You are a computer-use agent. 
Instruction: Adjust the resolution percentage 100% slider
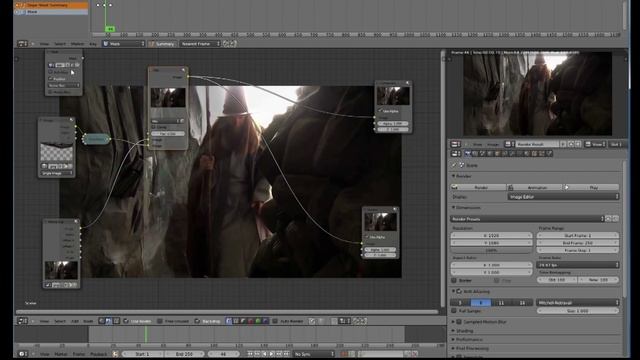click(x=491, y=250)
